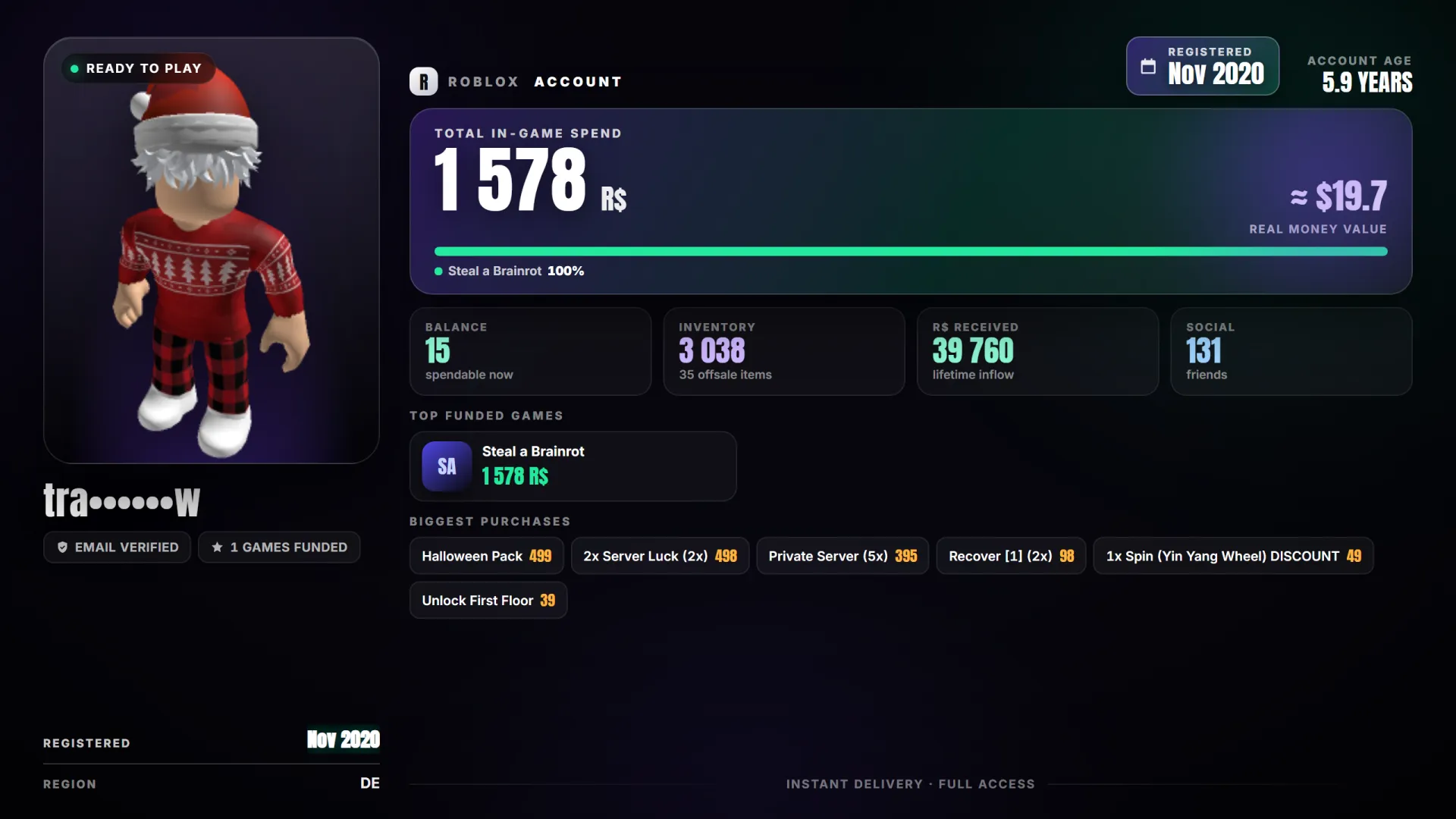Click the avatar thumbnail with Santa hat

point(211,250)
